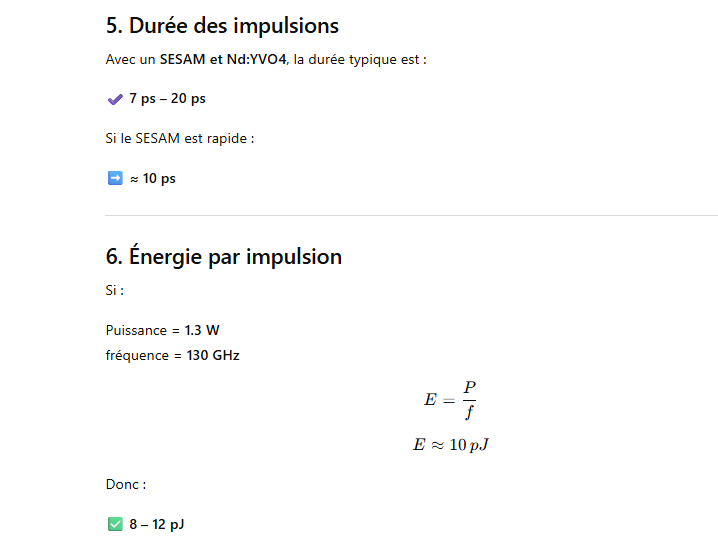
Task: Click the line "Si le SESAM est rapide"
Action: coord(179,138)
